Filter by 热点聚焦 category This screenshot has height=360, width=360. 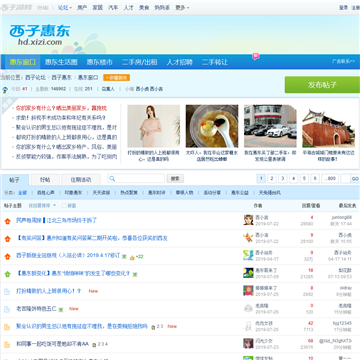pyautogui.click(x=129, y=193)
